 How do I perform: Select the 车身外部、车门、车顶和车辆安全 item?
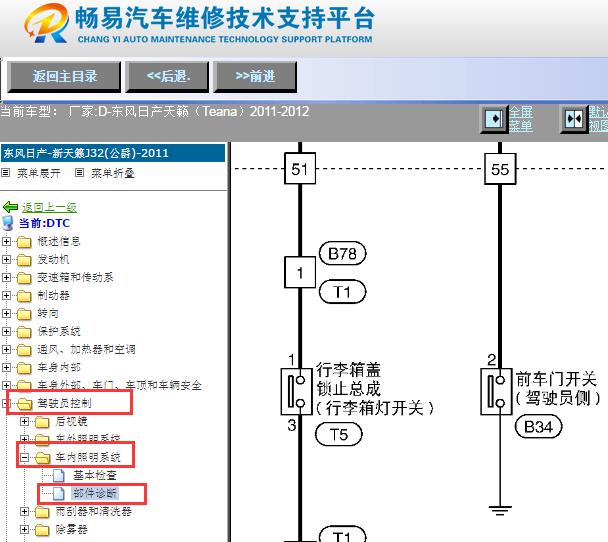[119, 385]
